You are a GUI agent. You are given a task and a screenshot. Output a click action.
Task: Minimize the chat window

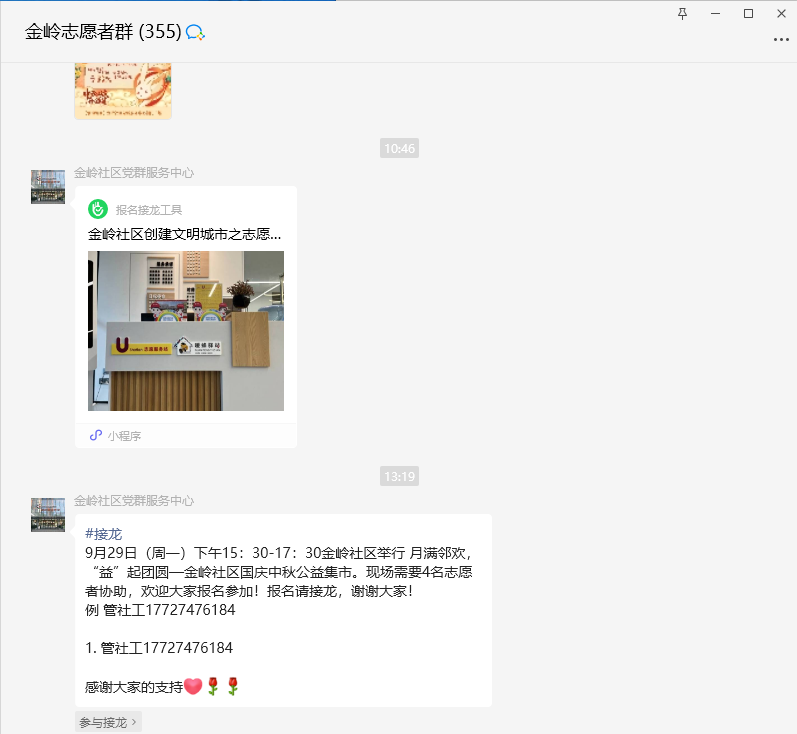715,14
